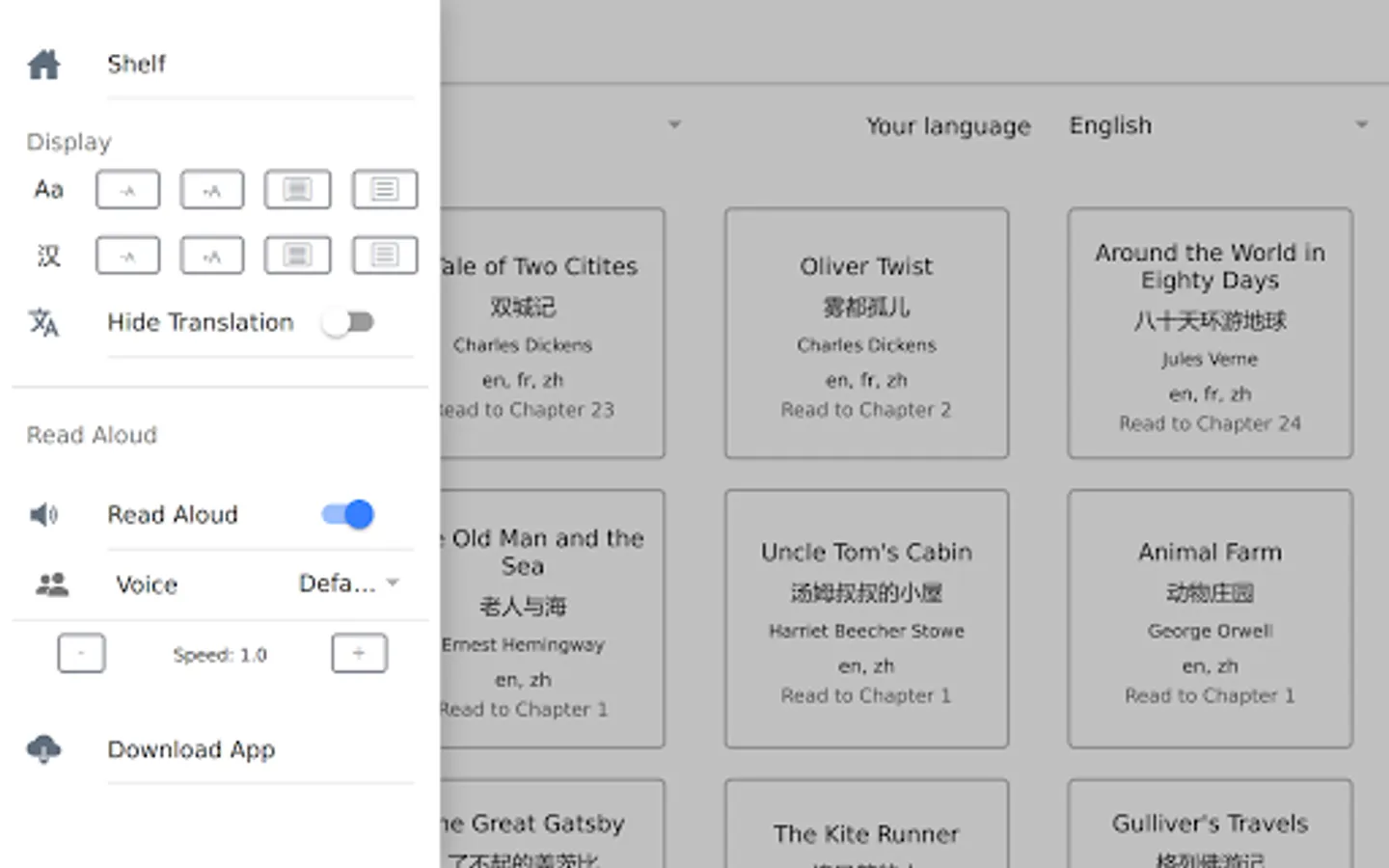Viewport: 1389px width, 868px height.
Task: Click 'Read to Chapter 24' link
Action: [x=1210, y=423]
